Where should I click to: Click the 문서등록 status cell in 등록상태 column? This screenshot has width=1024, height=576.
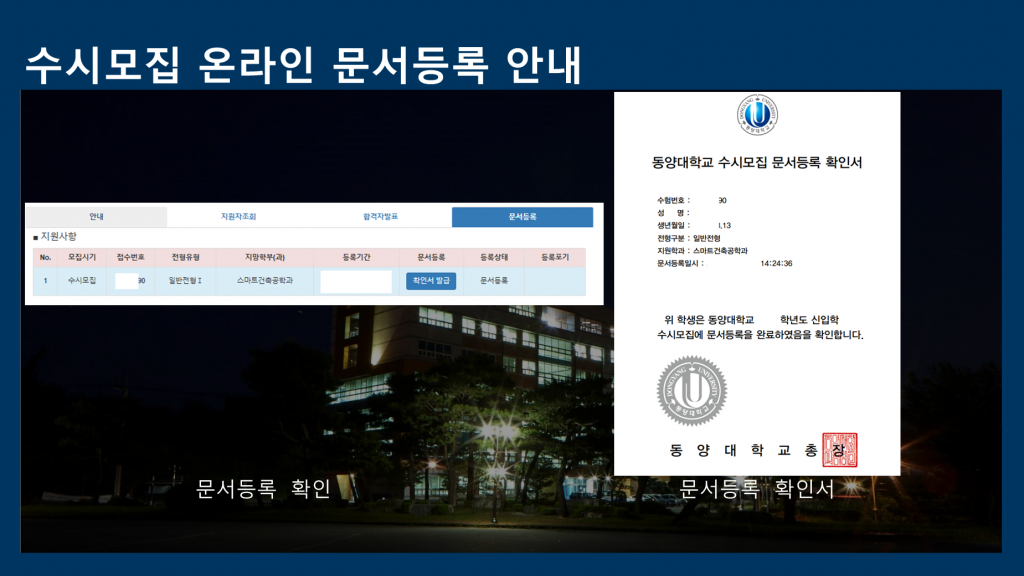[x=494, y=281]
